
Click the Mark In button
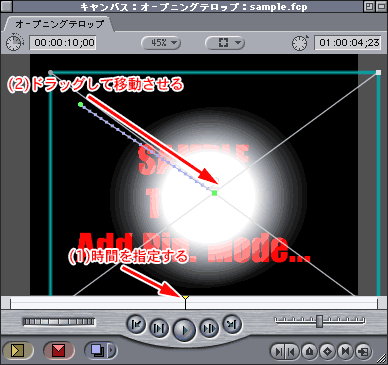pyautogui.click(x=279, y=351)
